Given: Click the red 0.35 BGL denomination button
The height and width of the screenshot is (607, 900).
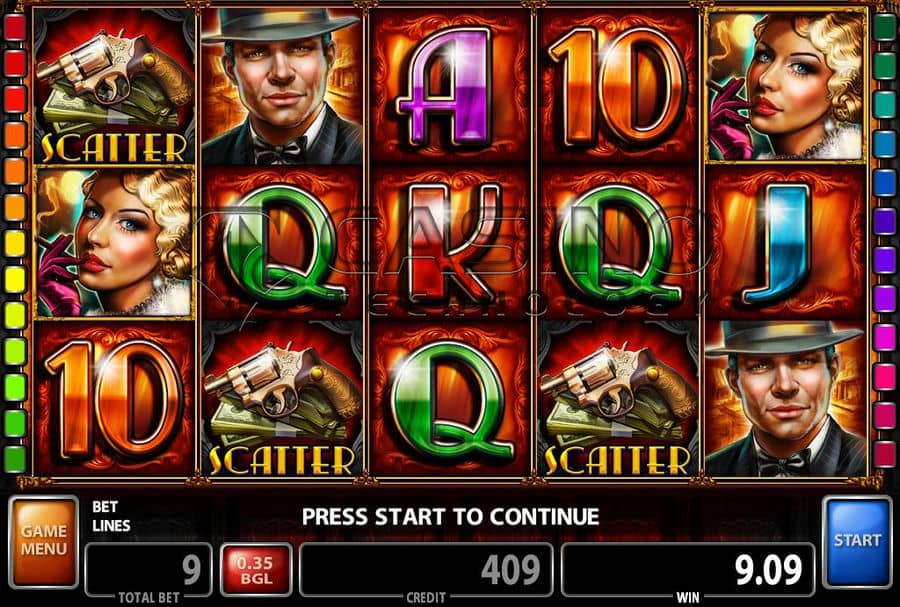Looking at the screenshot, I should pos(256,570).
